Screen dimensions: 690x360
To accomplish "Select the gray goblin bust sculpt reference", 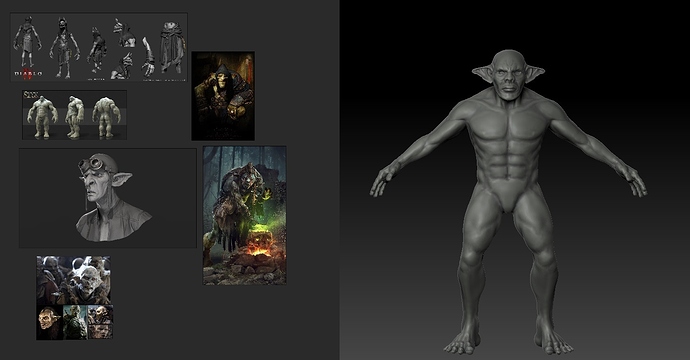I will (108, 198).
